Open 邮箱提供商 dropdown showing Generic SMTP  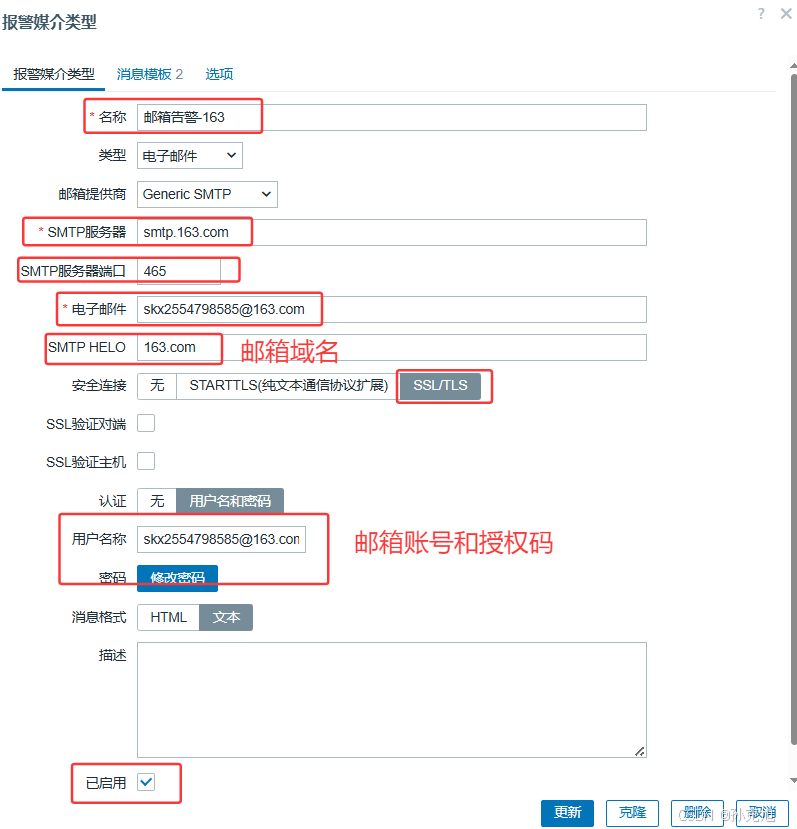point(207,194)
